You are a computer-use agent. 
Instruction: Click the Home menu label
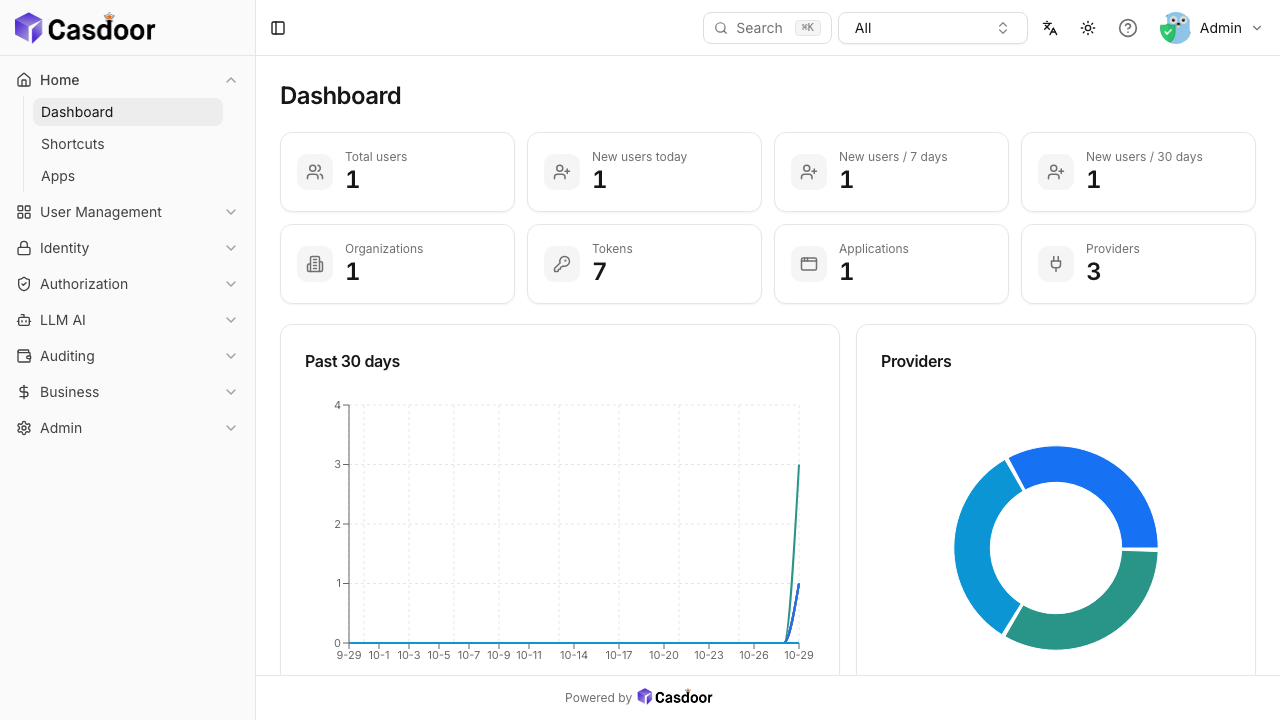pyautogui.click(x=60, y=80)
